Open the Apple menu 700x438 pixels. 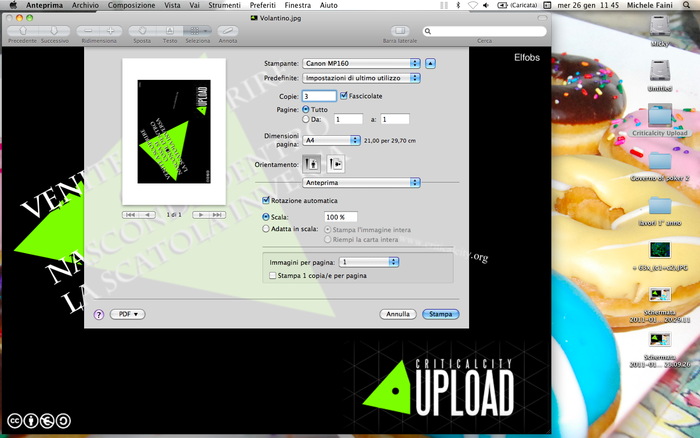tap(13, 5)
